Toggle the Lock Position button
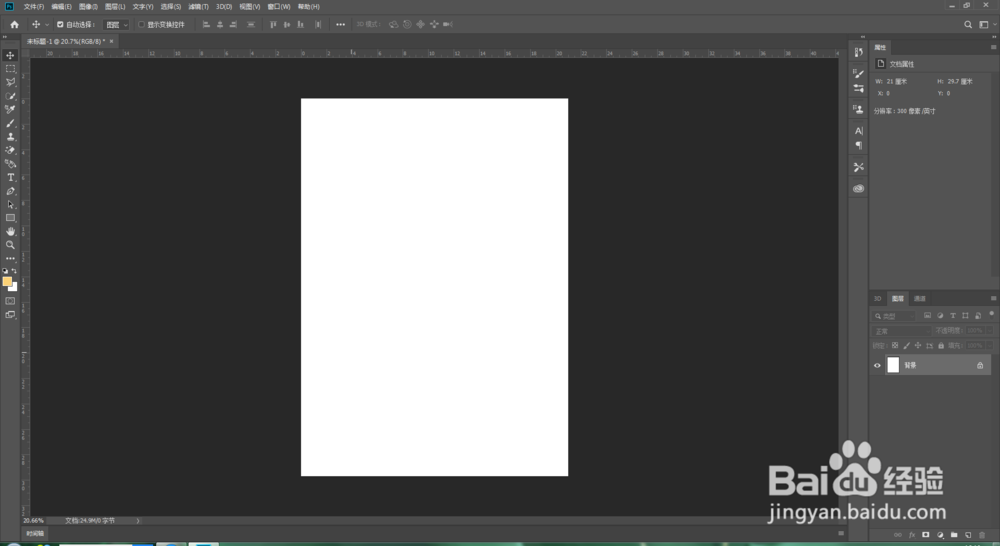The image size is (1000, 546). tap(918, 345)
